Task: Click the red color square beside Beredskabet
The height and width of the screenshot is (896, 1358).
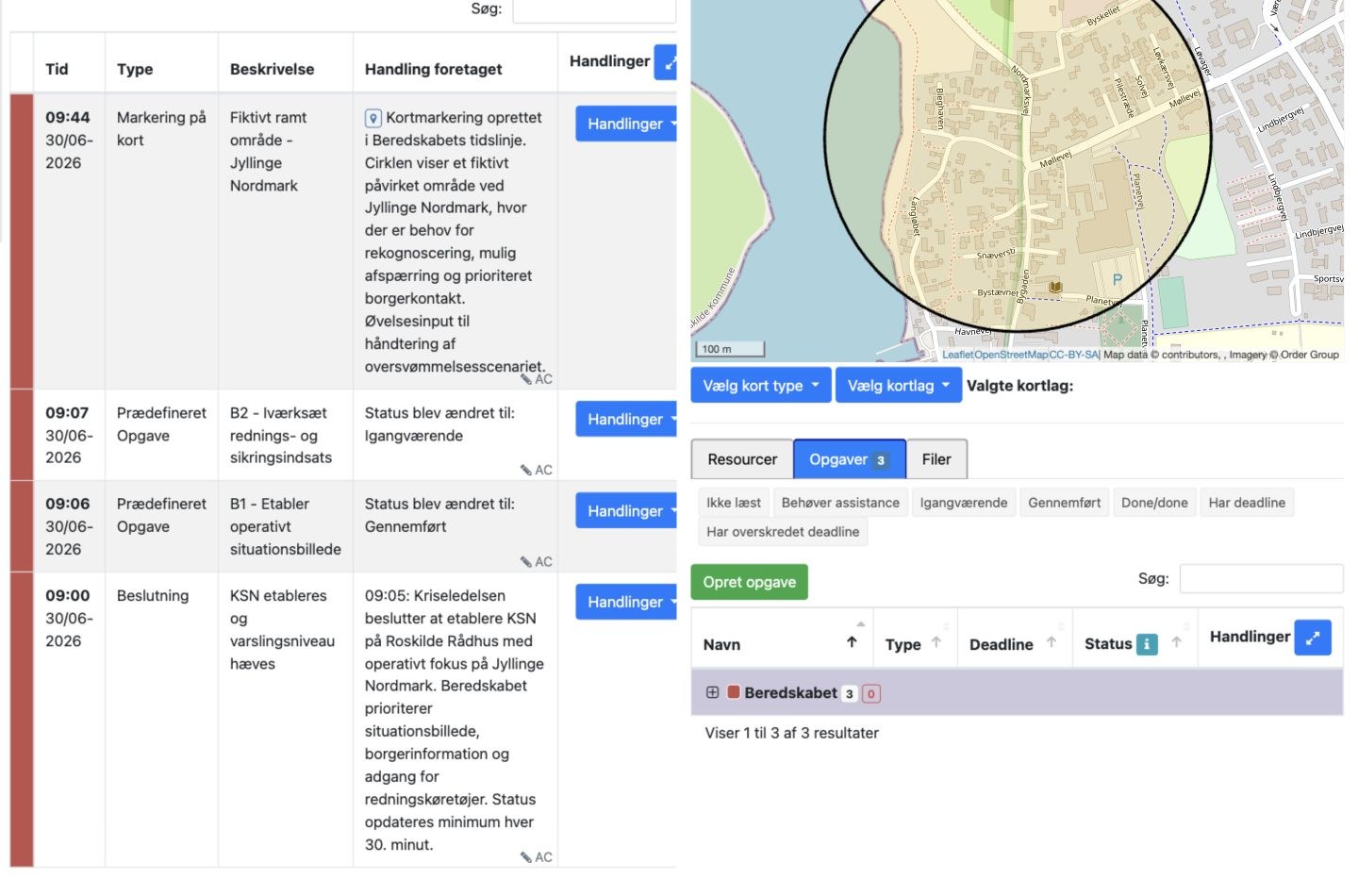Action: point(734,692)
